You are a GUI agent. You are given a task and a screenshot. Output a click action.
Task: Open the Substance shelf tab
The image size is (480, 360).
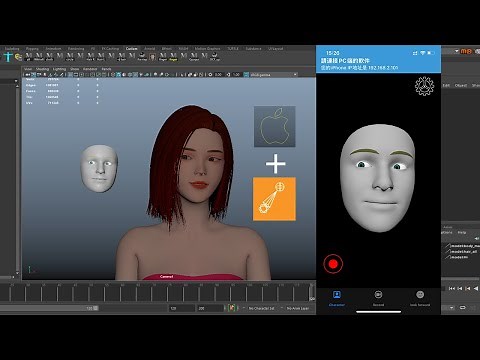point(253,49)
